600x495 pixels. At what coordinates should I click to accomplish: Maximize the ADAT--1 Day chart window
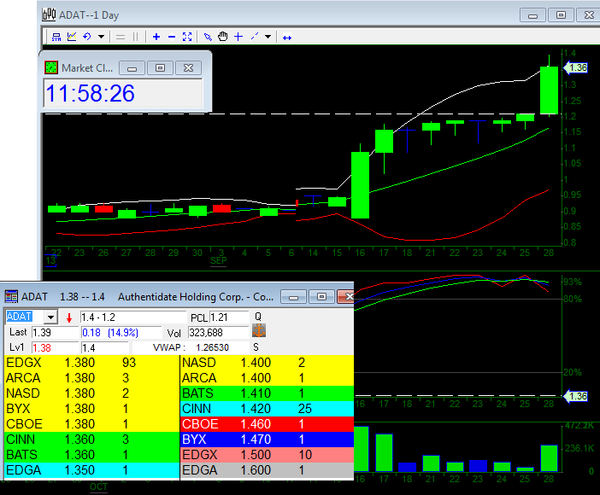[x=561, y=15]
